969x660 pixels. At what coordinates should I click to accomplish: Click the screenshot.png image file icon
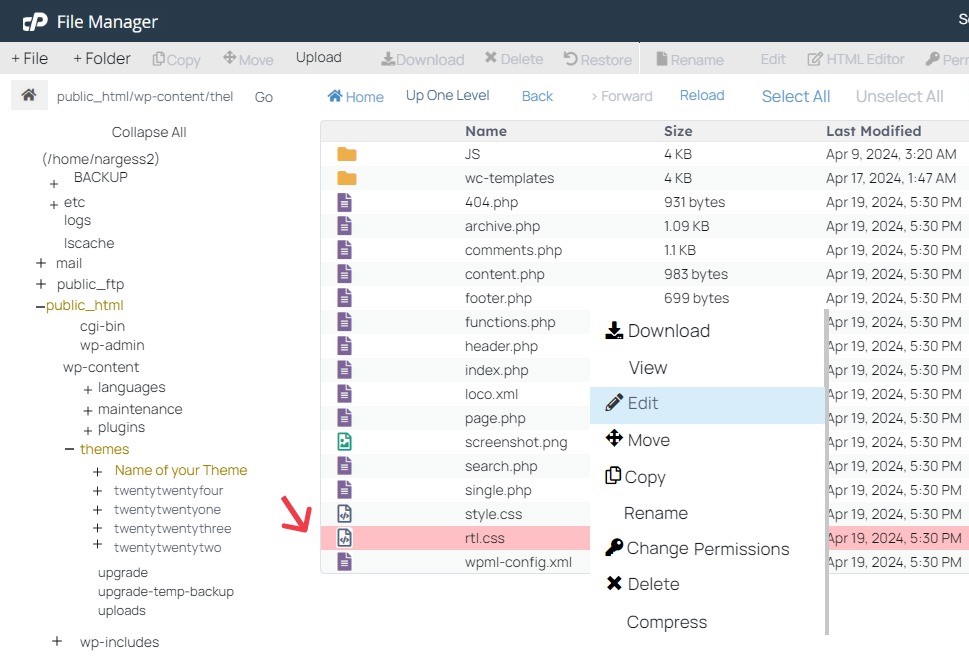(345, 442)
